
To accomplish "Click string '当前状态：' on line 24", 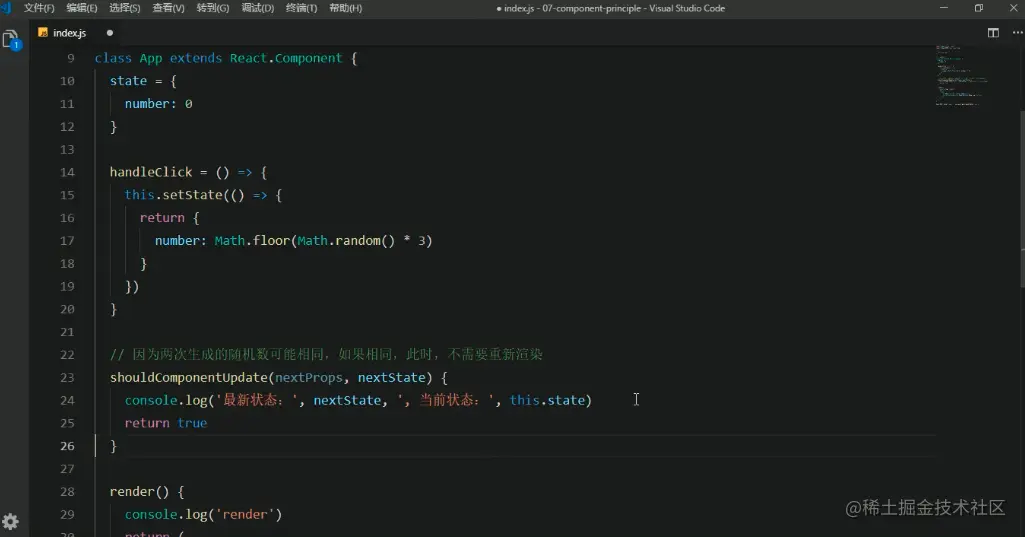I will point(448,400).
